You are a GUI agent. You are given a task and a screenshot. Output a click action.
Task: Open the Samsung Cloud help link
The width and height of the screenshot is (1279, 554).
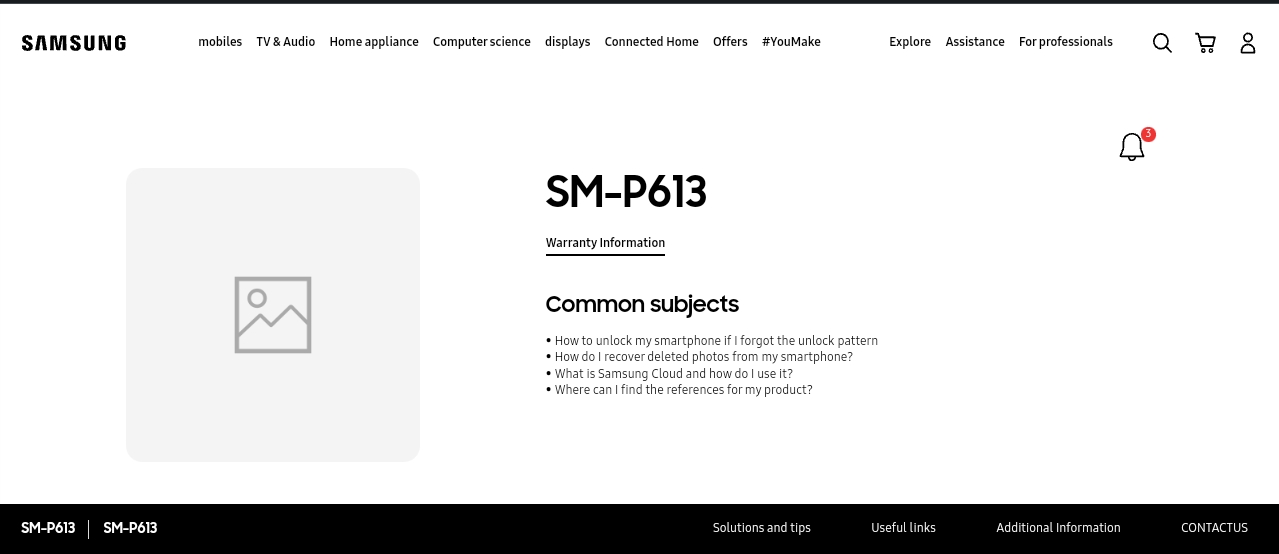673,374
